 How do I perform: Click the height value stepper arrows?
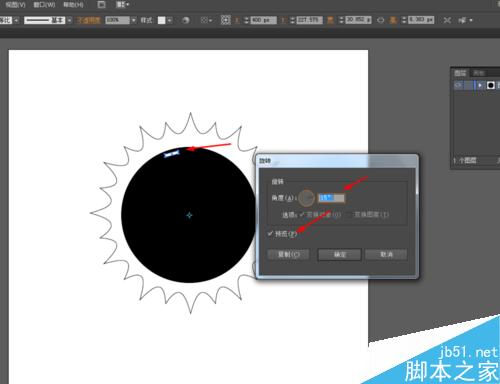404,20
